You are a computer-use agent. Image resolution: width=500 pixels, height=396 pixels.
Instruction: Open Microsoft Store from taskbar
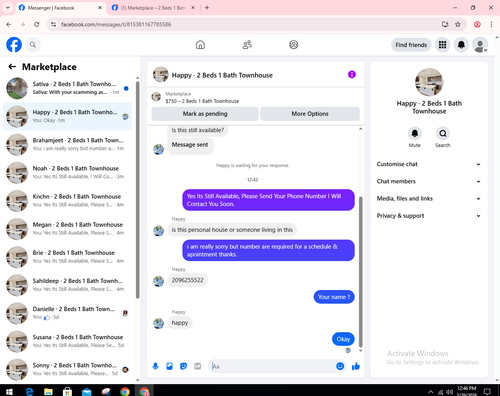click(67, 392)
